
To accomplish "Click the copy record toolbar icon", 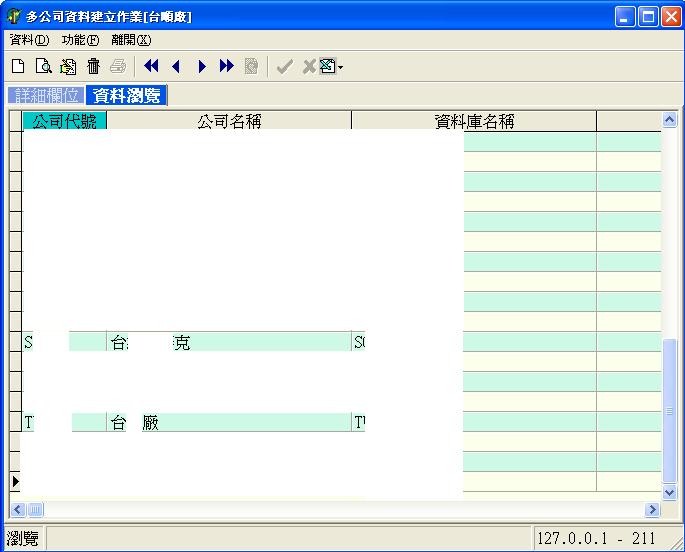I will 68,66.
